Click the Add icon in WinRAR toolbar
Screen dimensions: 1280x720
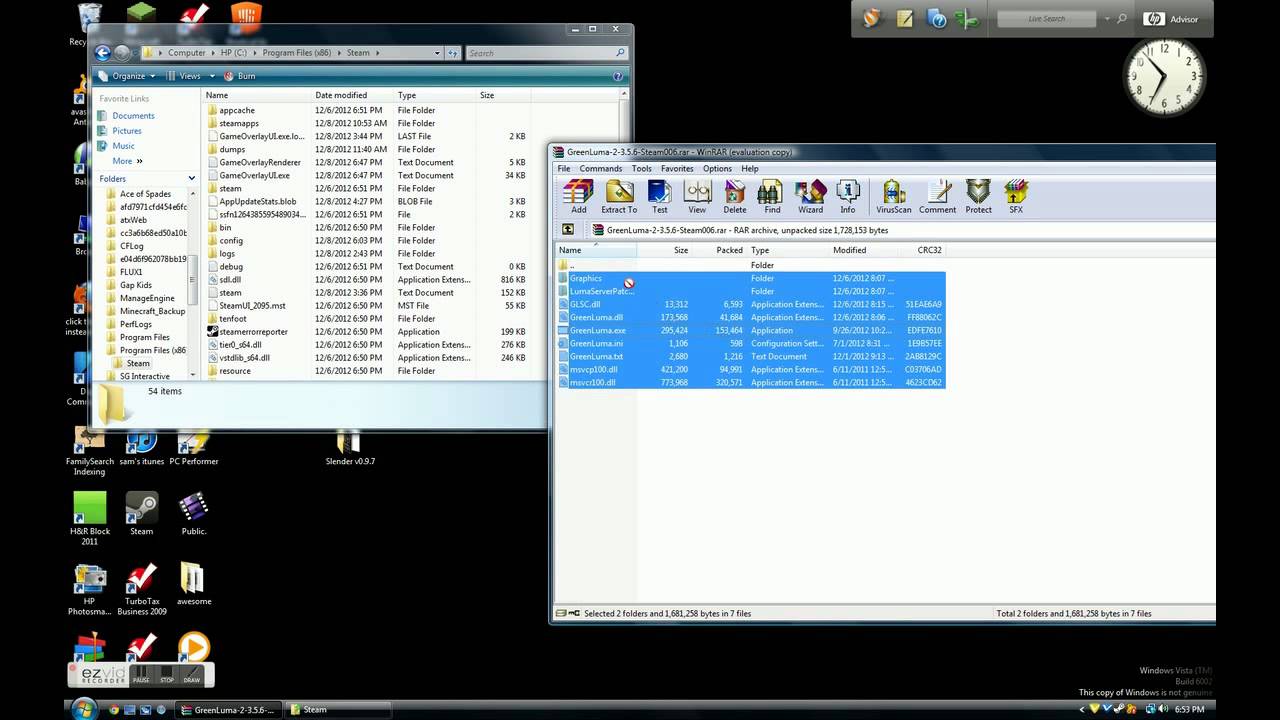[579, 196]
